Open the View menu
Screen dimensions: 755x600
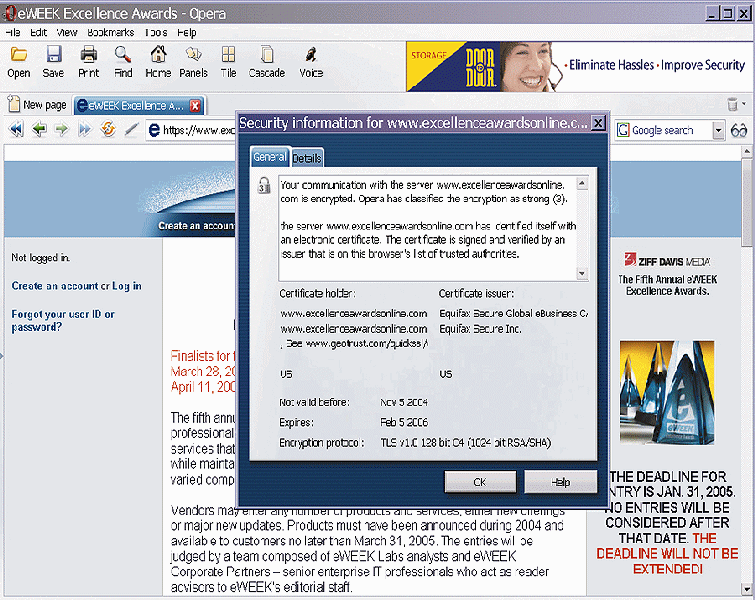pos(67,32)
